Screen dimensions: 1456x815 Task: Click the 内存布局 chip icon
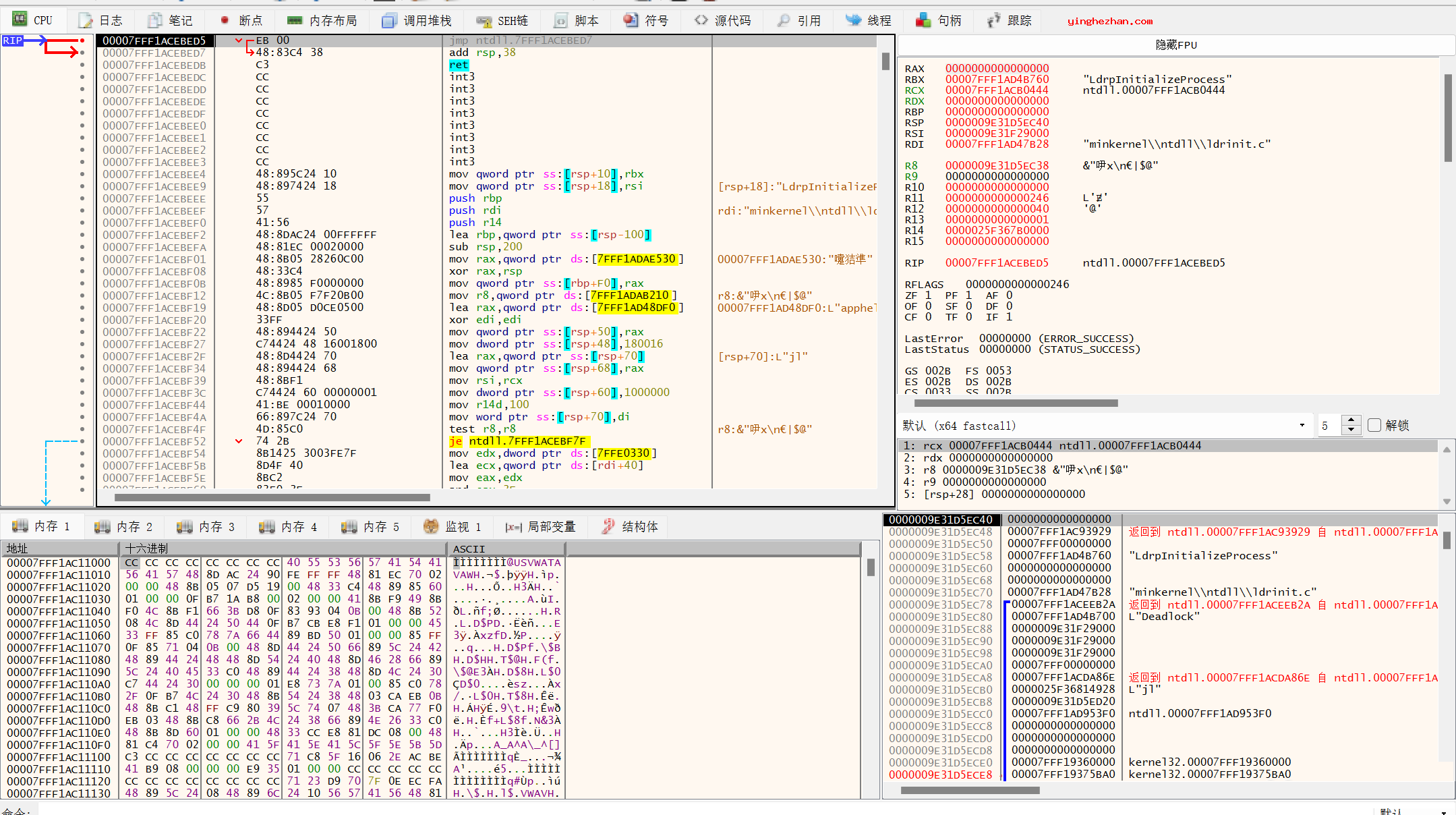tap(295, 20)
